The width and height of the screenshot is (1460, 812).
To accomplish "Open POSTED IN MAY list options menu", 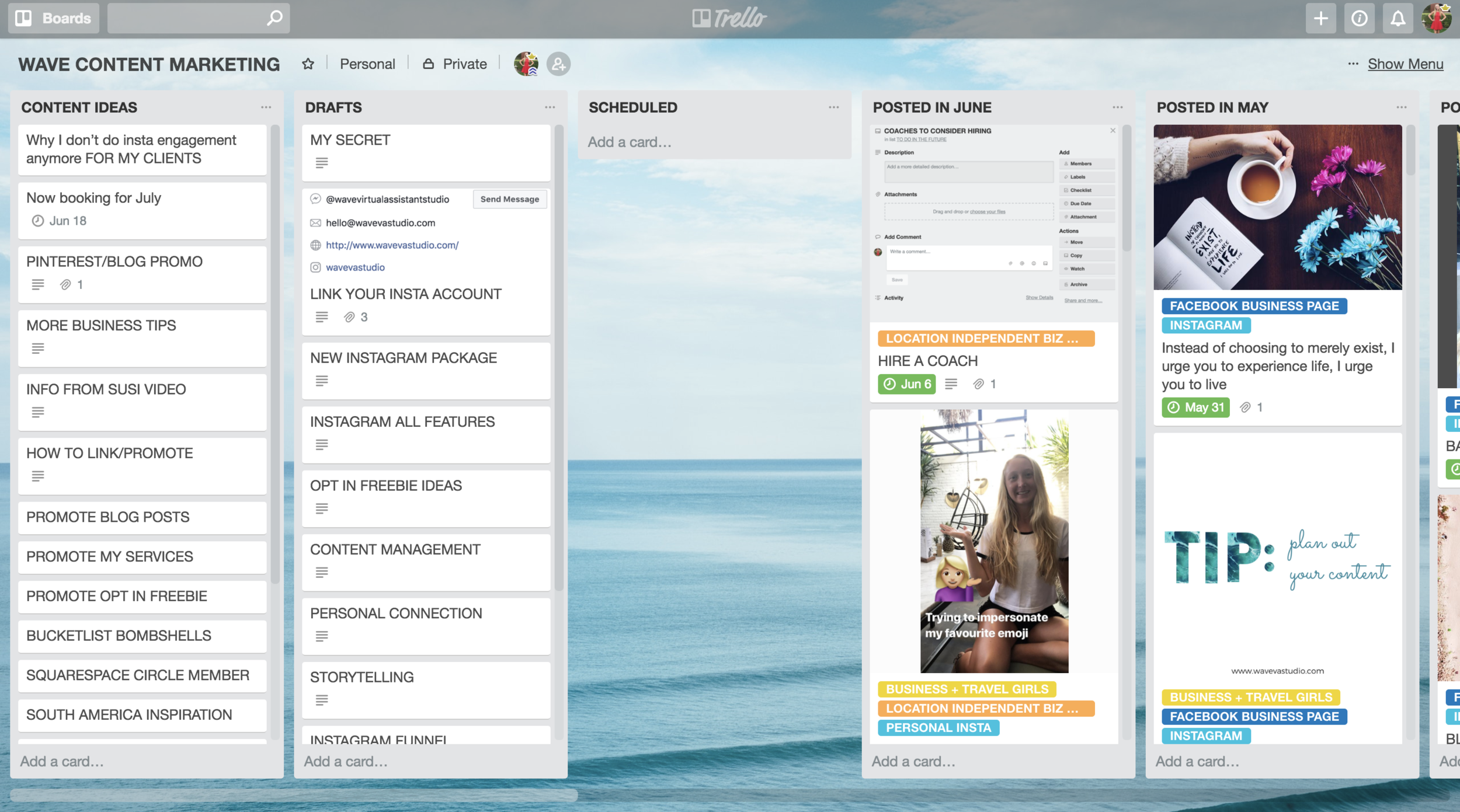I will [x=1402, y=107].
